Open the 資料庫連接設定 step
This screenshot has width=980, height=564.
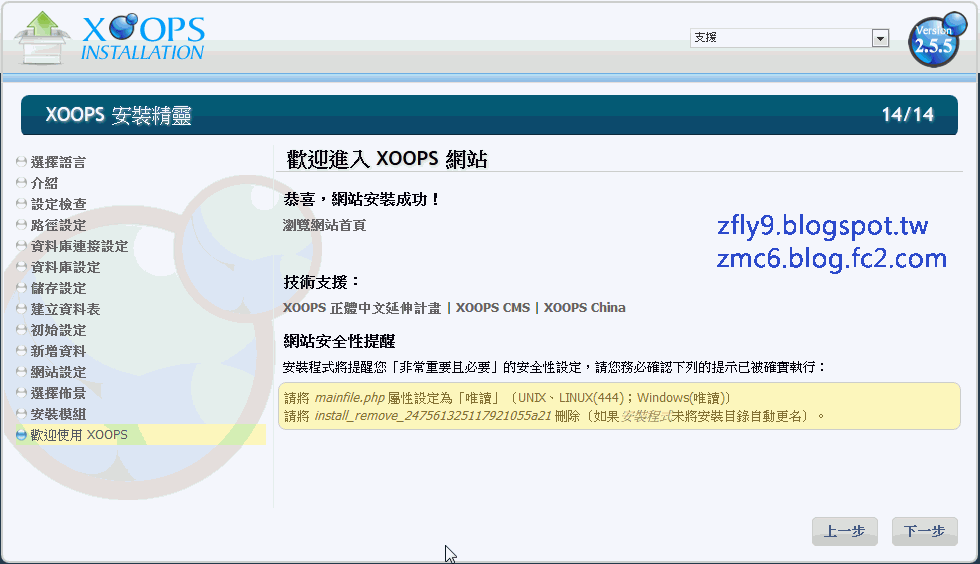79,246
